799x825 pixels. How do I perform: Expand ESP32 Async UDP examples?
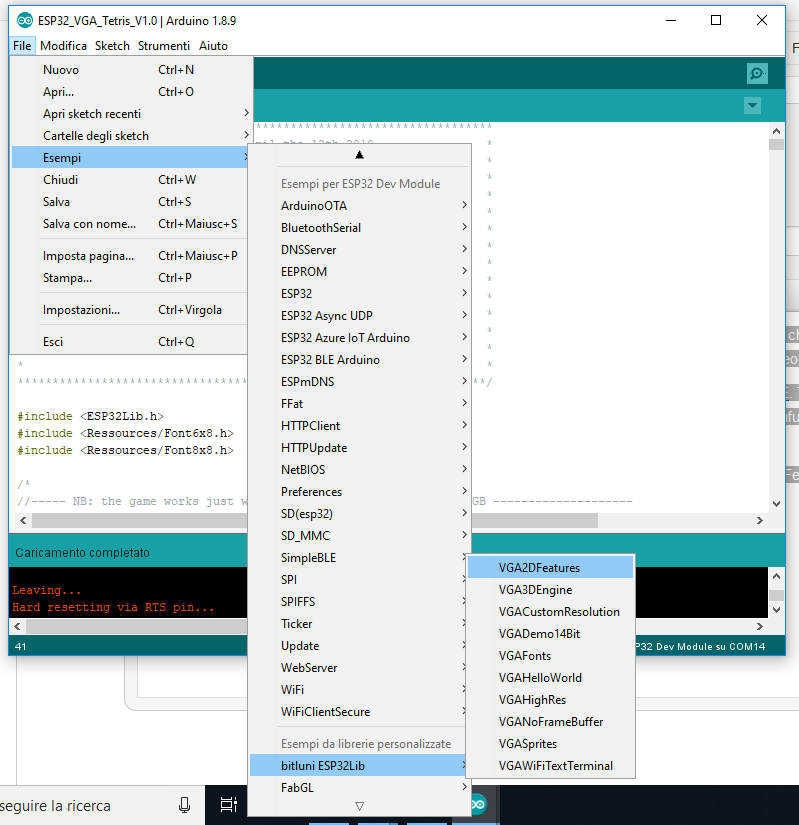pyautogui.click(x=360, y=316)
